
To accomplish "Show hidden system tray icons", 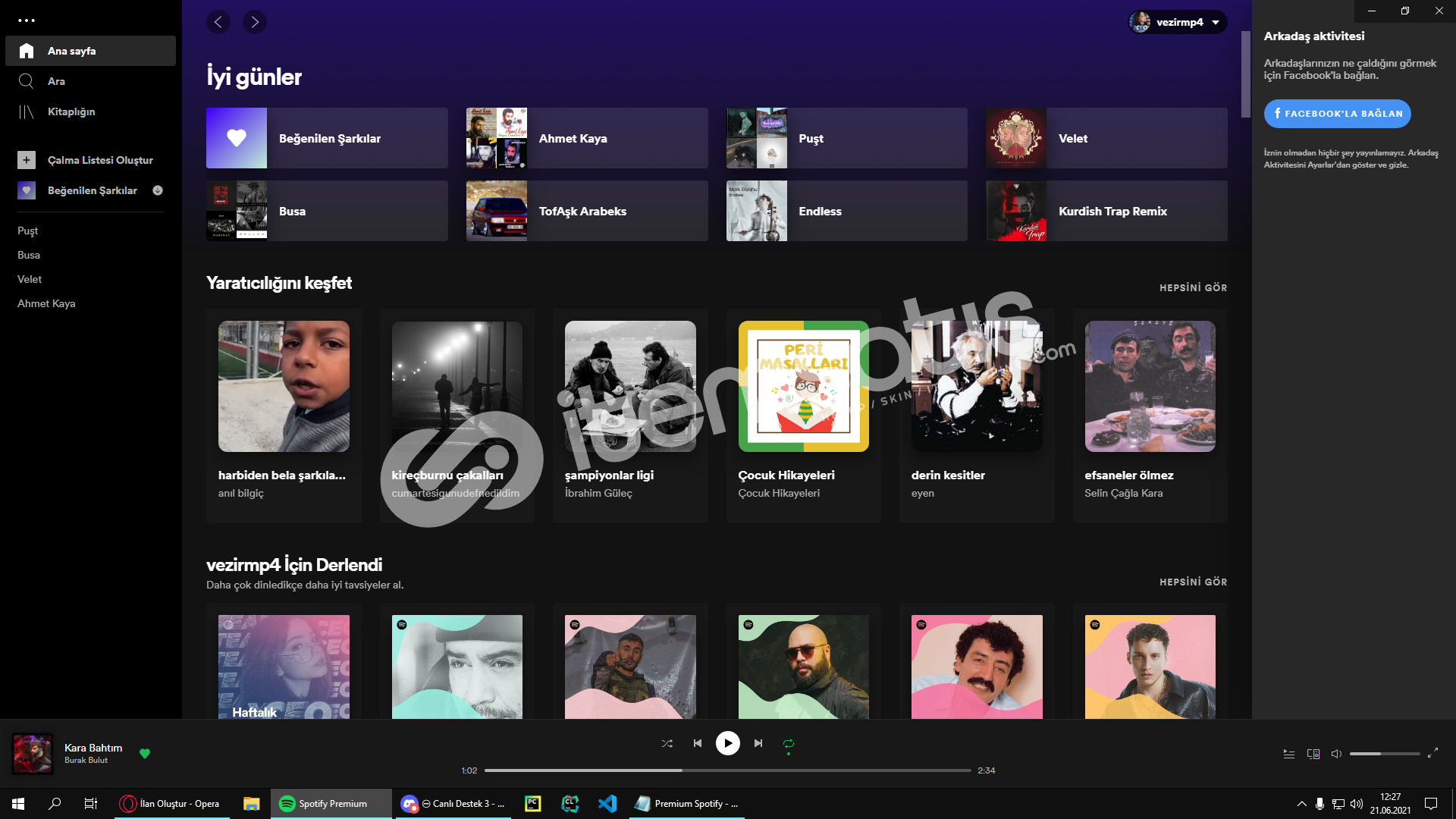I will 1301,804.
